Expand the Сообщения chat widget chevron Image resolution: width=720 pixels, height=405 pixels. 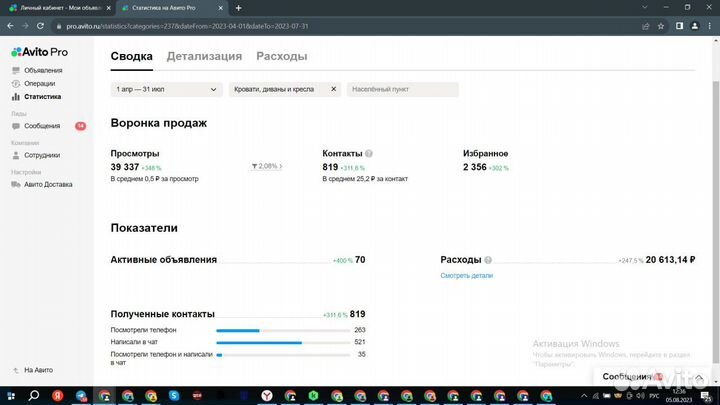[x=699, y=378]
